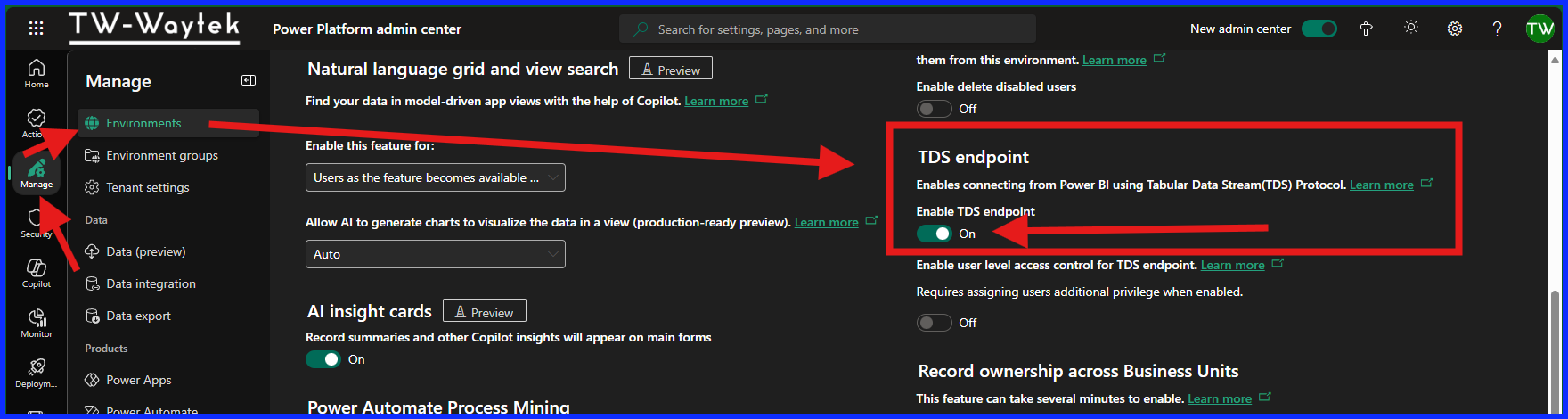Switch off the New admin center toggle
The width and height of the screenshot is (1568, 419).
(x=1319, y=29)
